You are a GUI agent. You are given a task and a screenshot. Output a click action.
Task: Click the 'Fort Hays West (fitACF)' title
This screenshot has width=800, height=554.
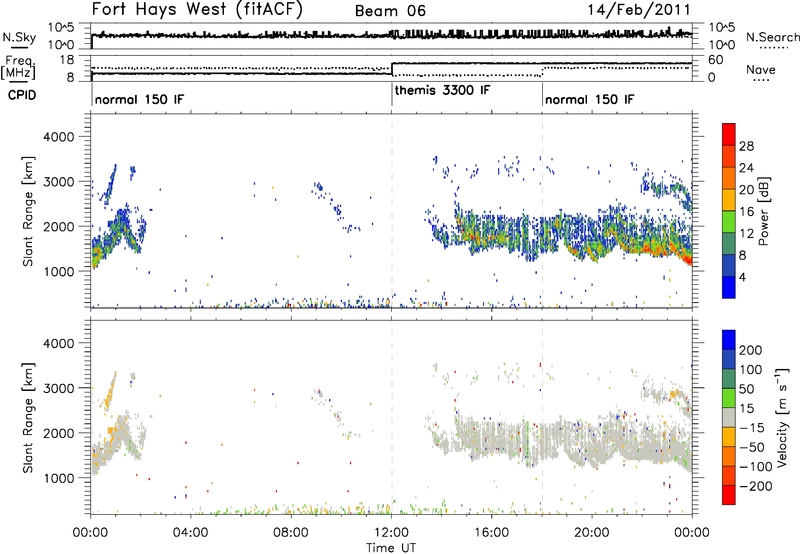(197, 9)
